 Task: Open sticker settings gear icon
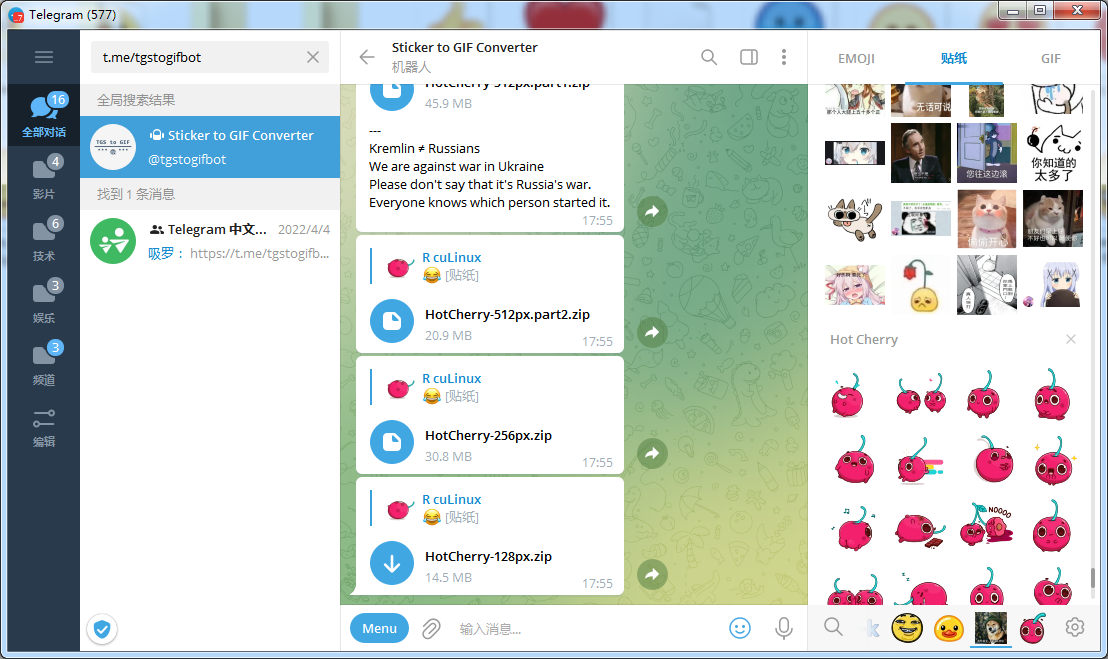pyautogui.click(x=1075, y=627)
